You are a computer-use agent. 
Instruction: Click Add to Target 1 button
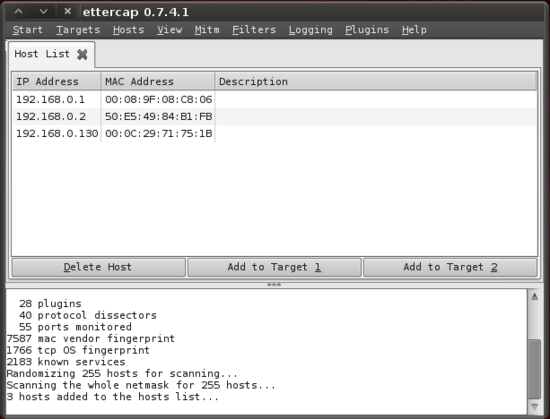(x=274, y=267)
